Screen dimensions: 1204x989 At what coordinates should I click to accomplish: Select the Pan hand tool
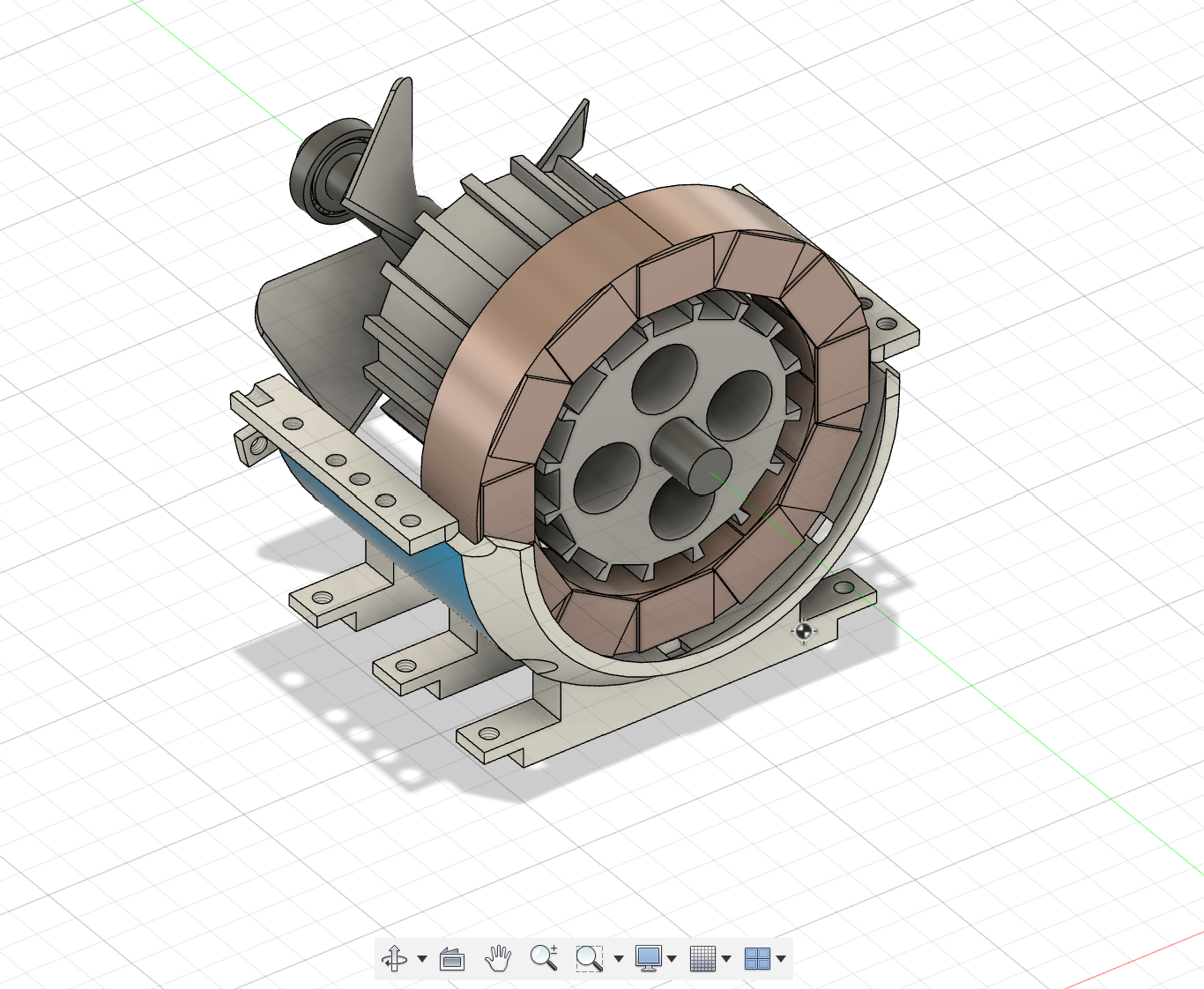tap(498, 958)
